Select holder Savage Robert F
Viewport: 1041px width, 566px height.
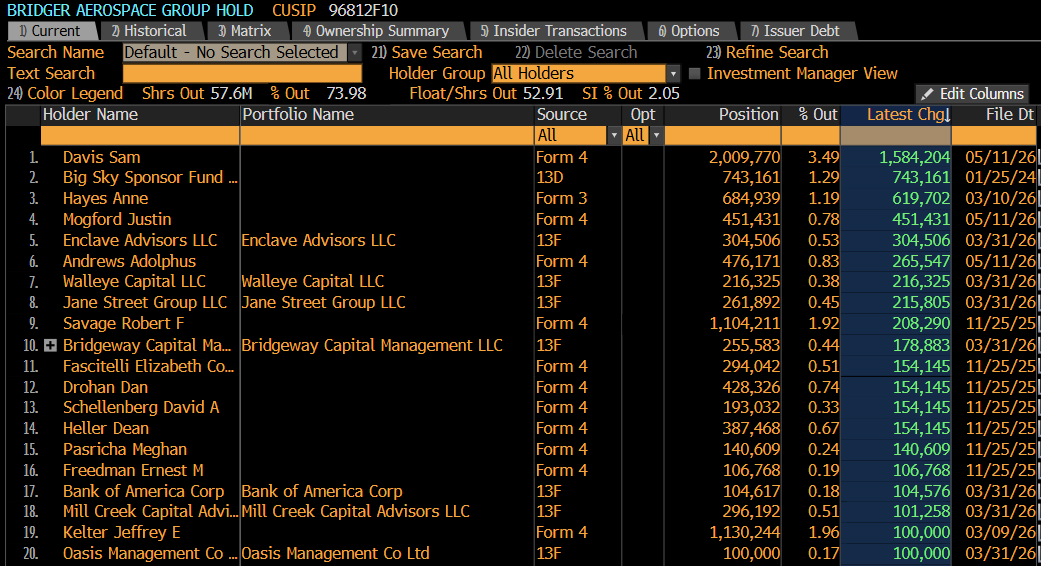tap(123, 324)
